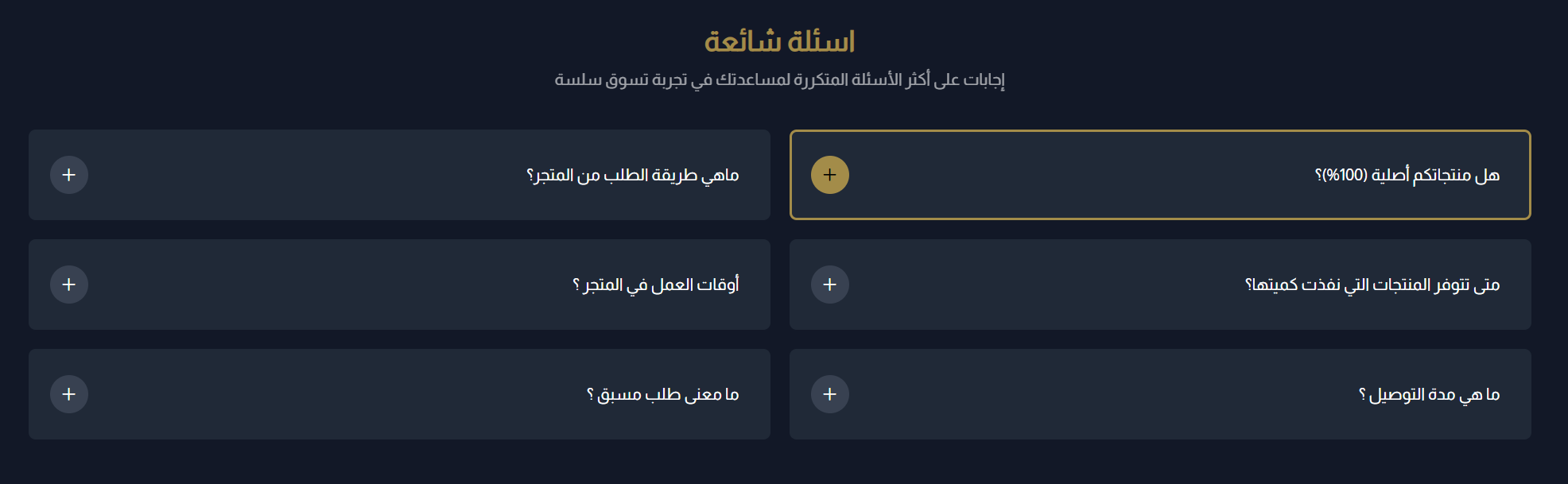This screenshot has width=1568, height=484.
Task: Click the plus icon beside the restock availability question
Action: click(830, 285)
